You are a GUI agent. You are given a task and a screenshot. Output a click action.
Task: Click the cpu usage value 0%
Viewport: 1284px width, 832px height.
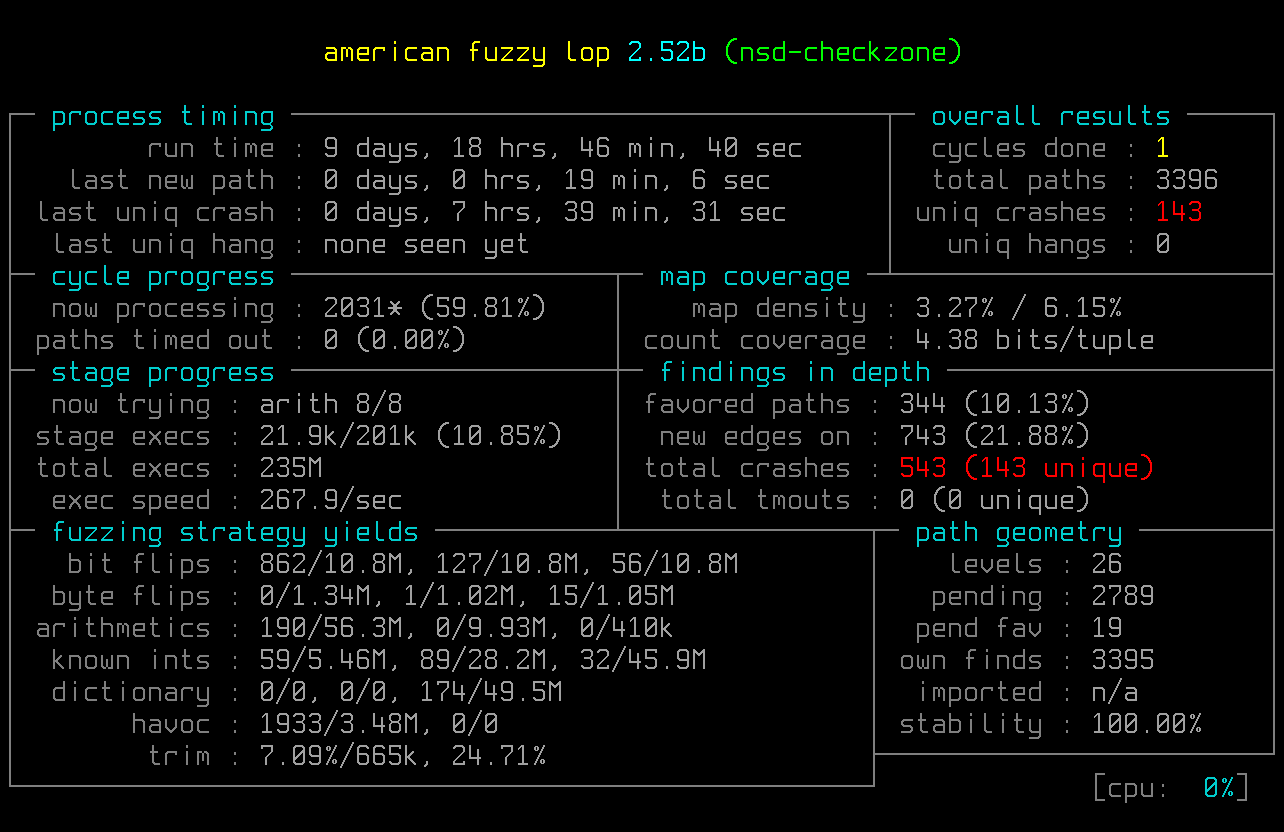pos(1219,789)
